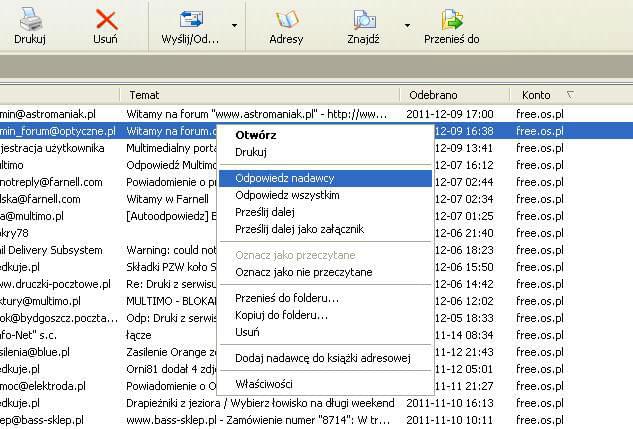Click Dodaj nadawcę do książki adresowej

(321, 357)
